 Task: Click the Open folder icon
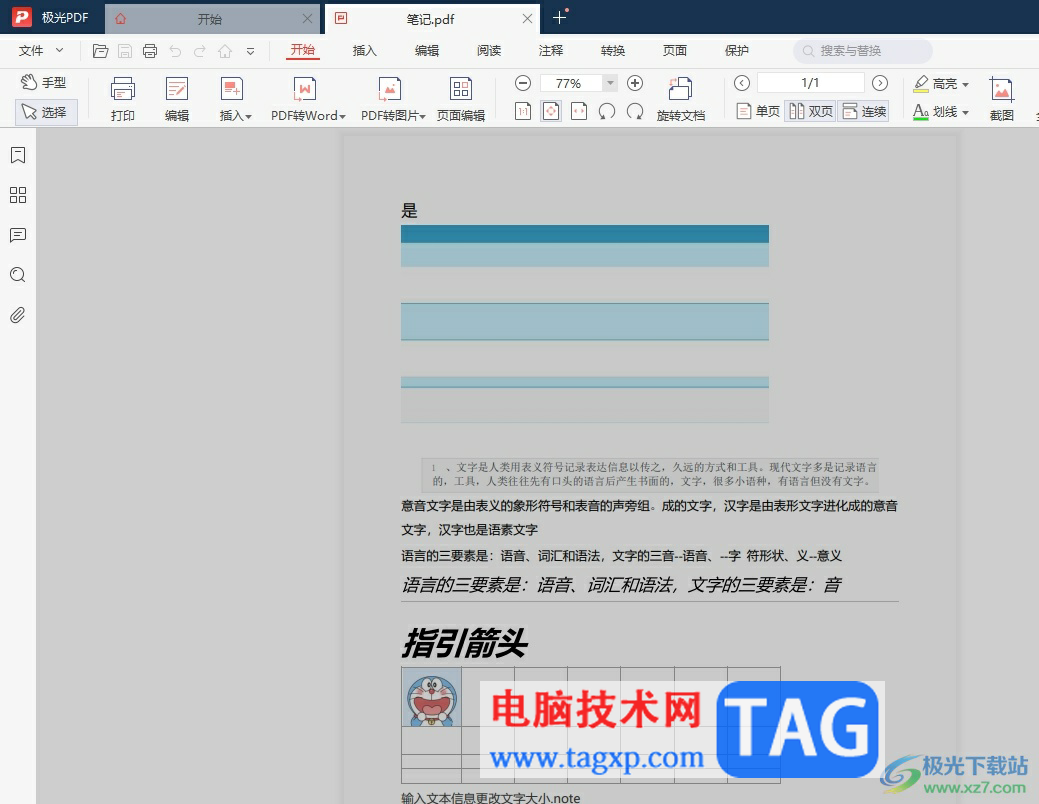pos(100,51)
